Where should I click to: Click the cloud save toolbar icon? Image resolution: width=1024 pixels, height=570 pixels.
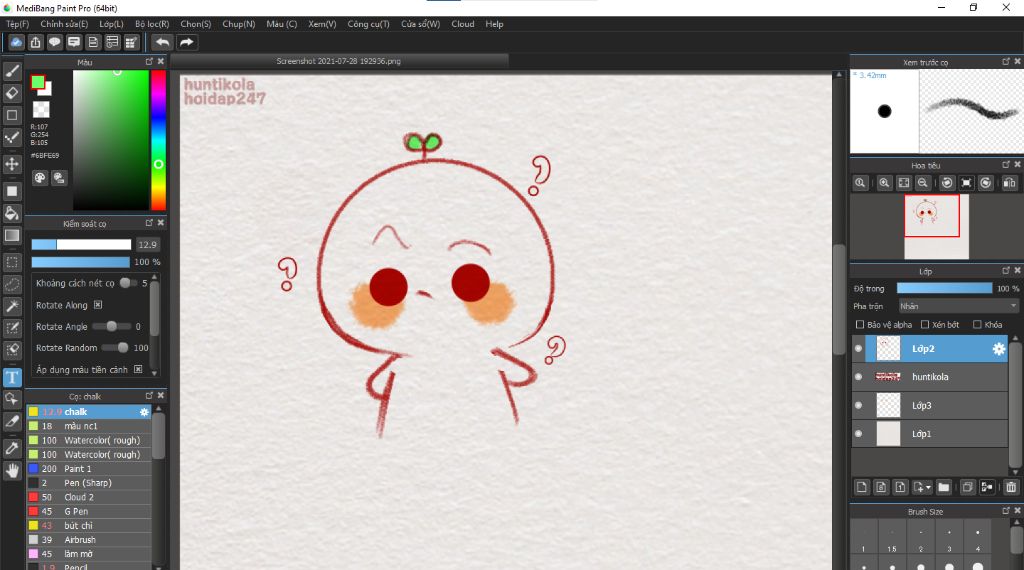[x=16, y=42]
